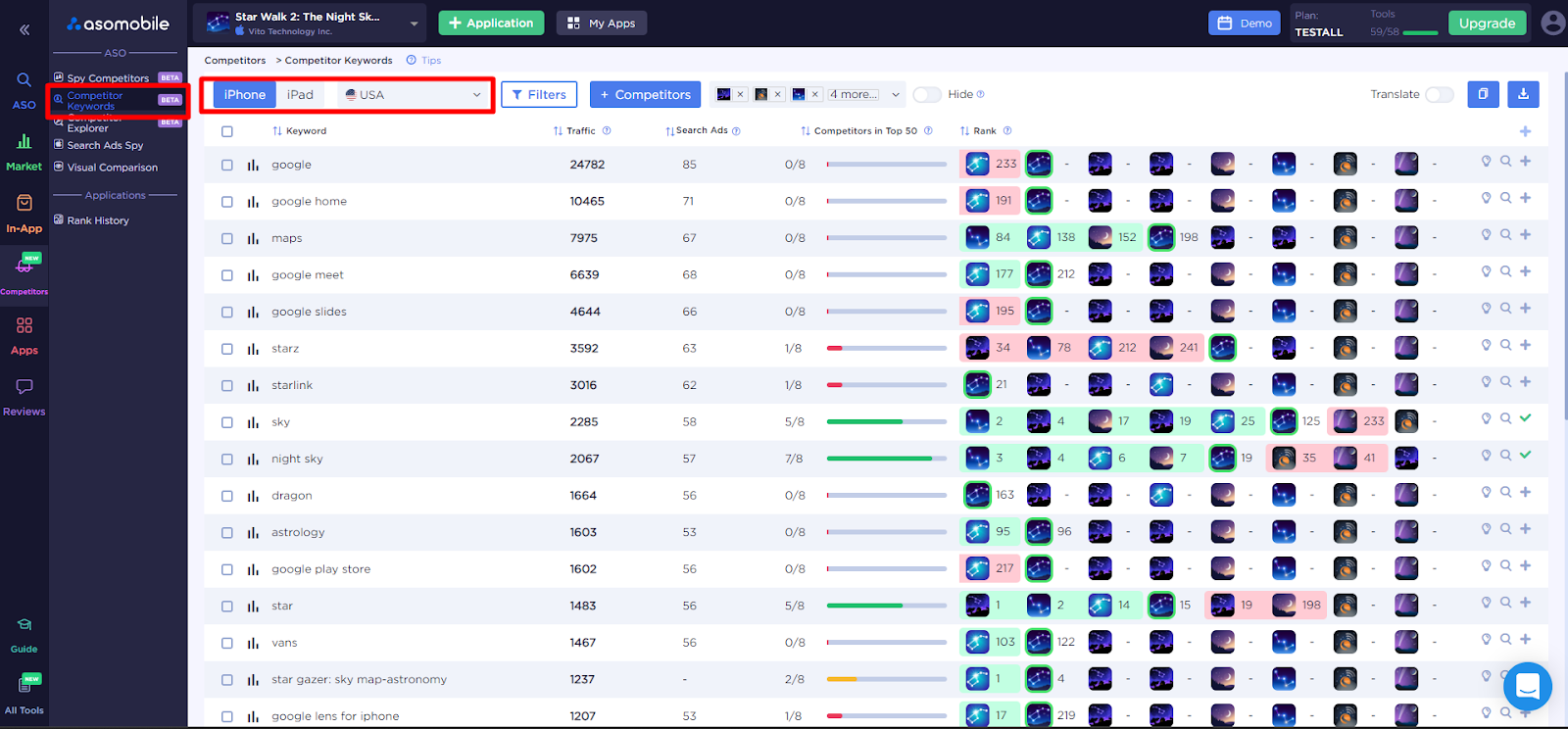This screenshot has height=729, width=1568.
Task: Check the starlink keyword checkbox
Action: click(x=227, y=386)
